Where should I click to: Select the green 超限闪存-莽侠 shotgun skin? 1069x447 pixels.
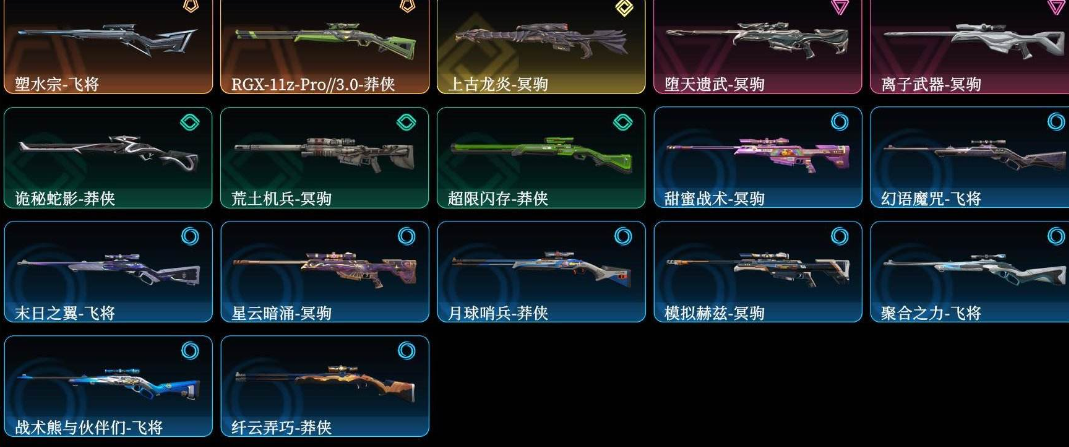point(541,157)
